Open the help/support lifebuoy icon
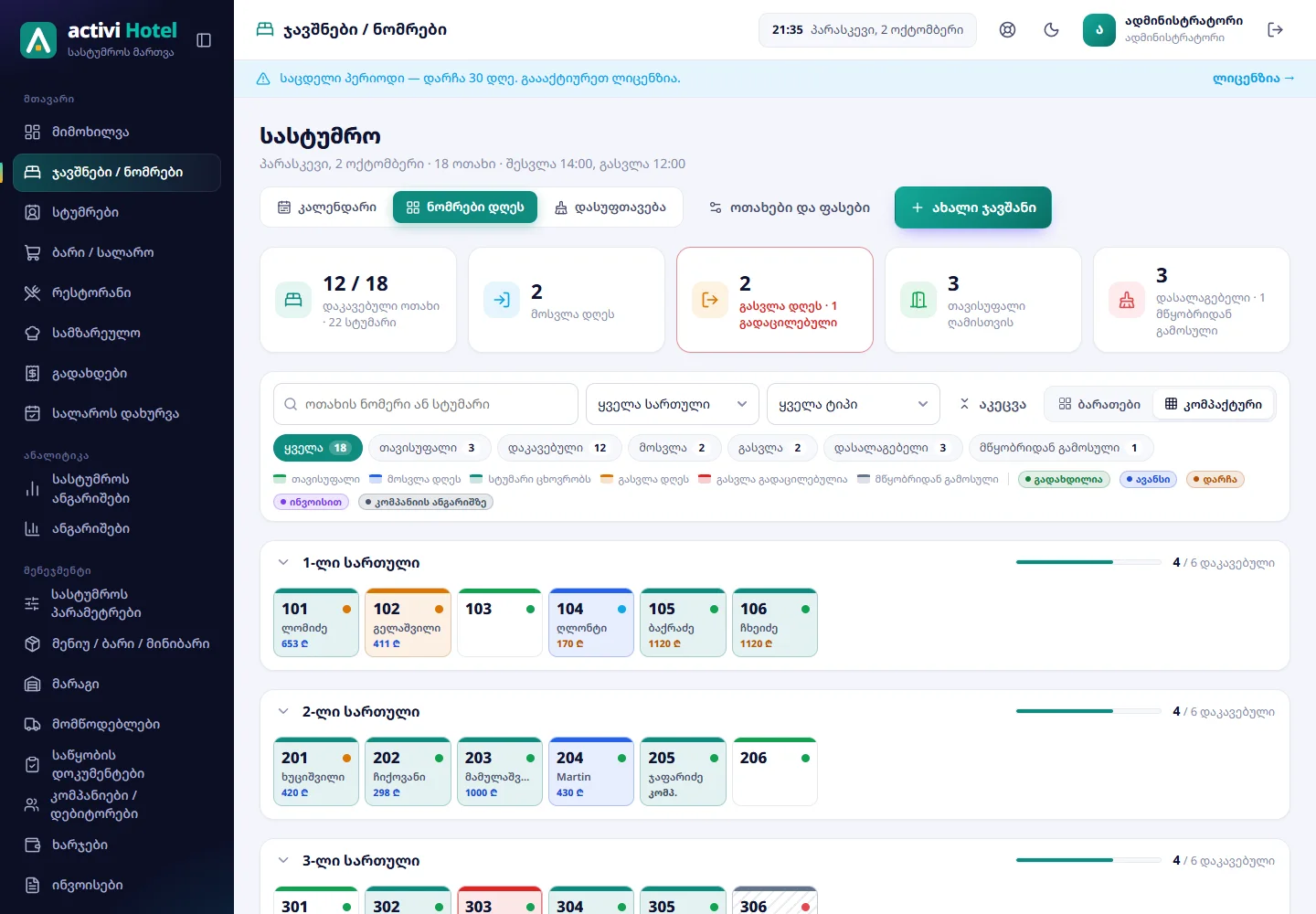The height and width of the screenshot is (914, 1316). pos(1007,30)
